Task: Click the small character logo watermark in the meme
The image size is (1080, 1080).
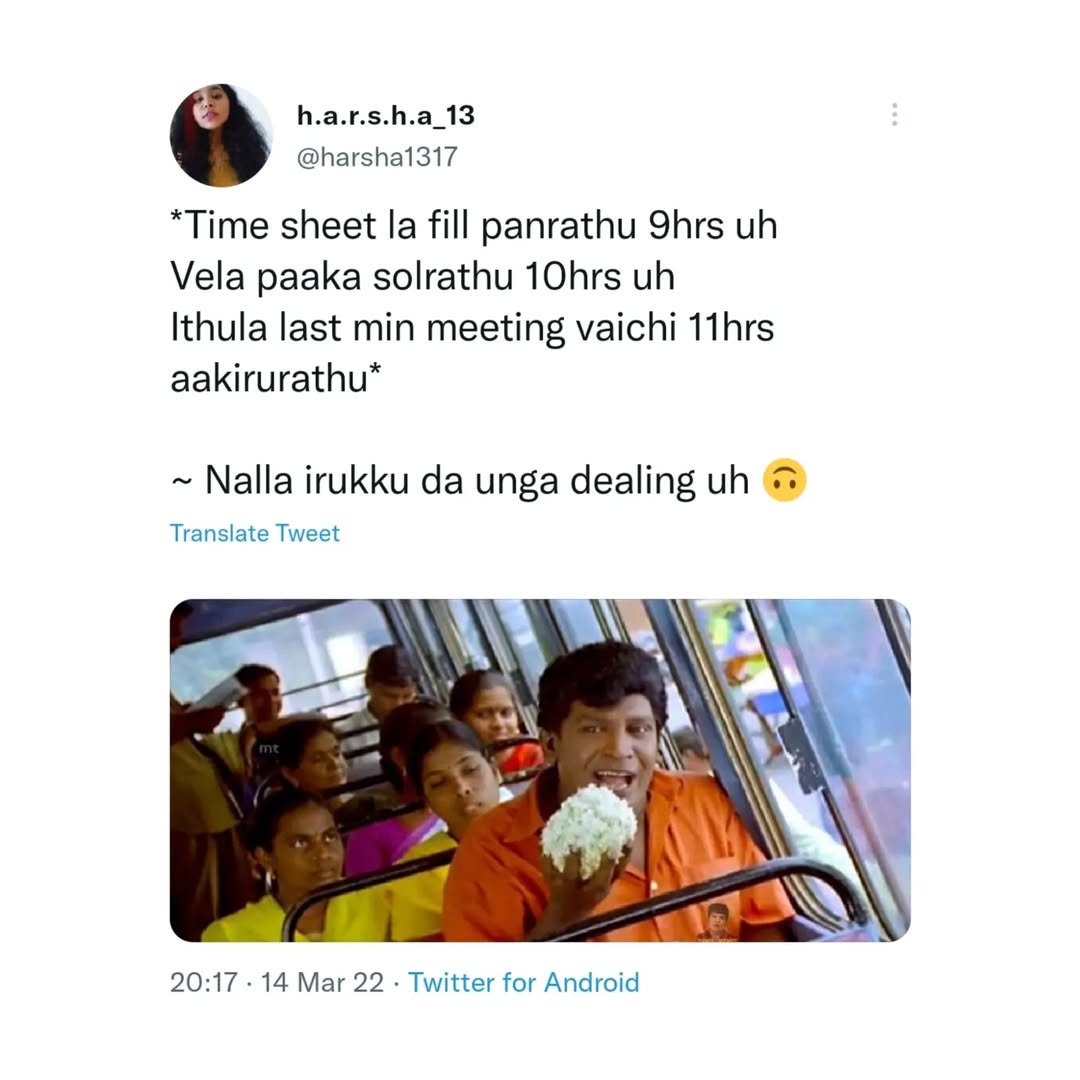Action: (716, 921)
